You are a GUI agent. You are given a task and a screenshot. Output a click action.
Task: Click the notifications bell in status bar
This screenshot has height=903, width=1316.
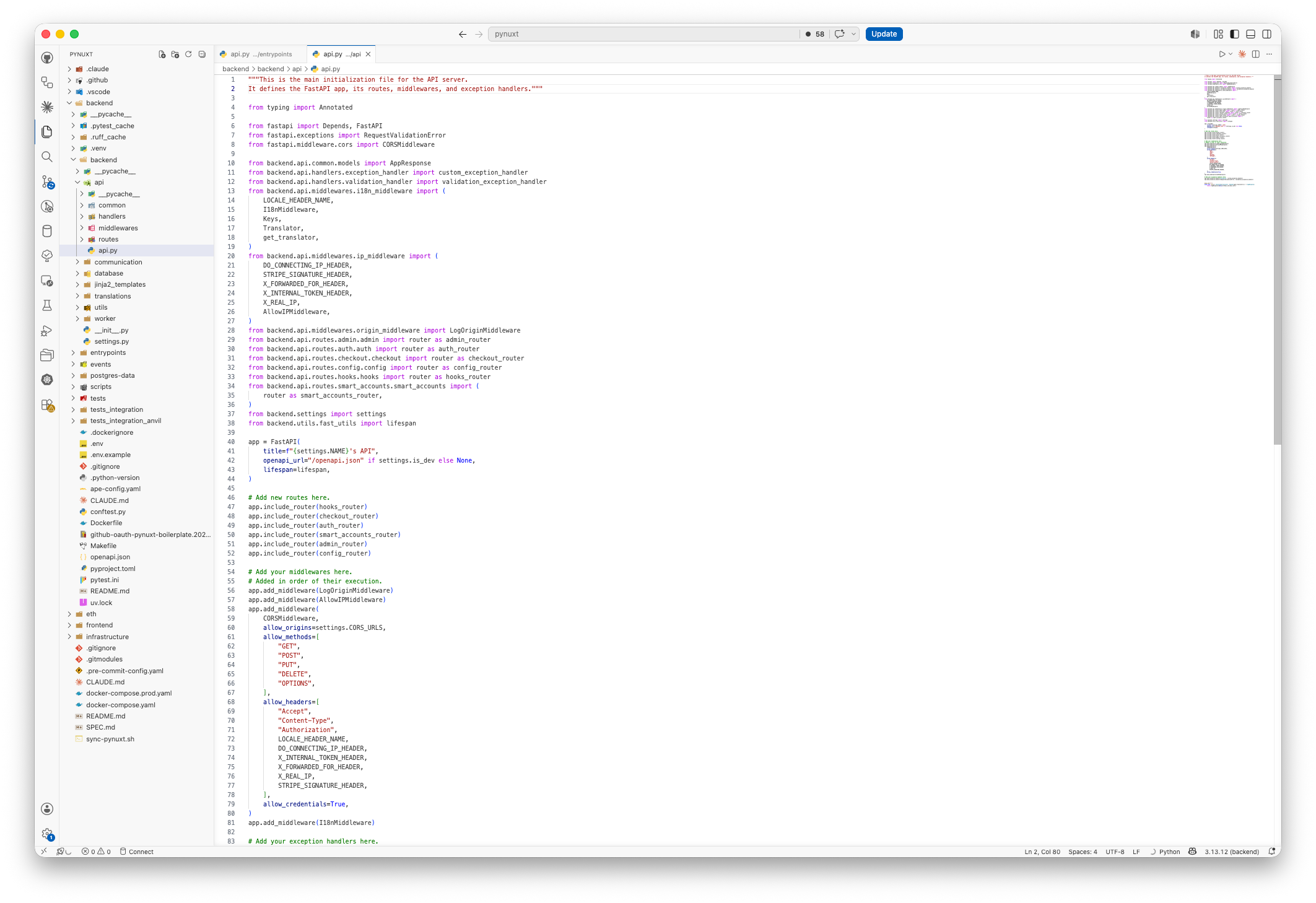click(1271, 852)
